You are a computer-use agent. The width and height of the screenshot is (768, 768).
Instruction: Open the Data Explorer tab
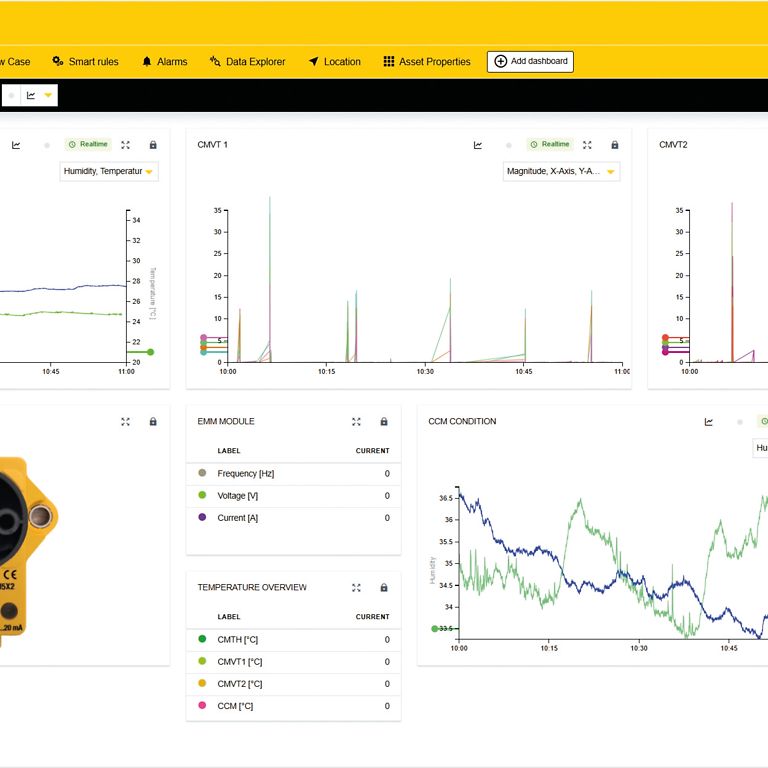247,62
